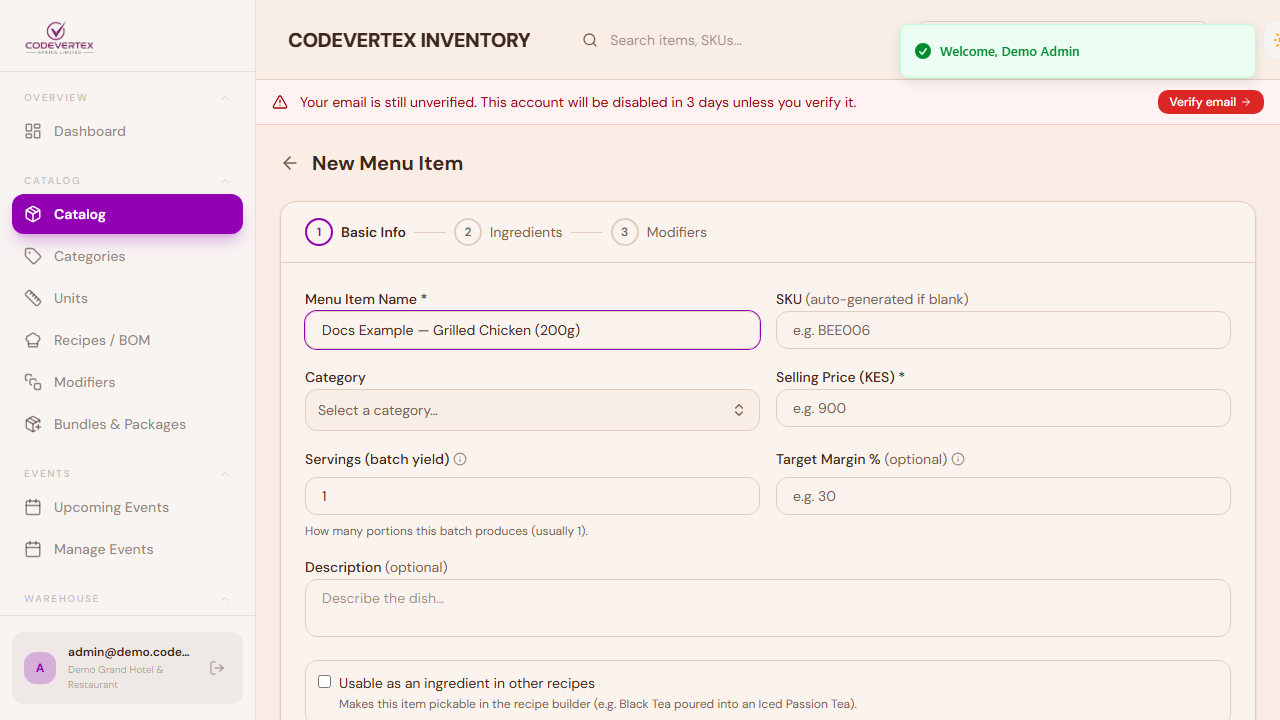The height and width of the screenshot is (720, 1280).
Task: Click the info icon next to Target Margin %
Action: pyautogui.click(x=958, y=459)
